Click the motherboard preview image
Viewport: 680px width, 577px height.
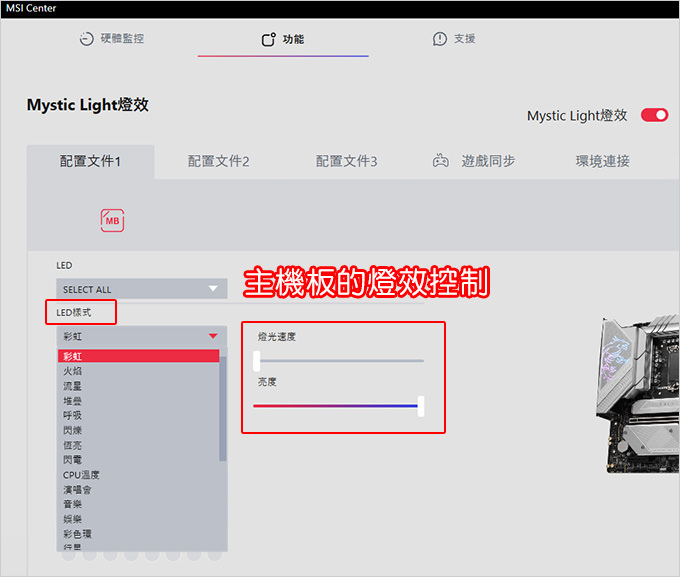638,394
